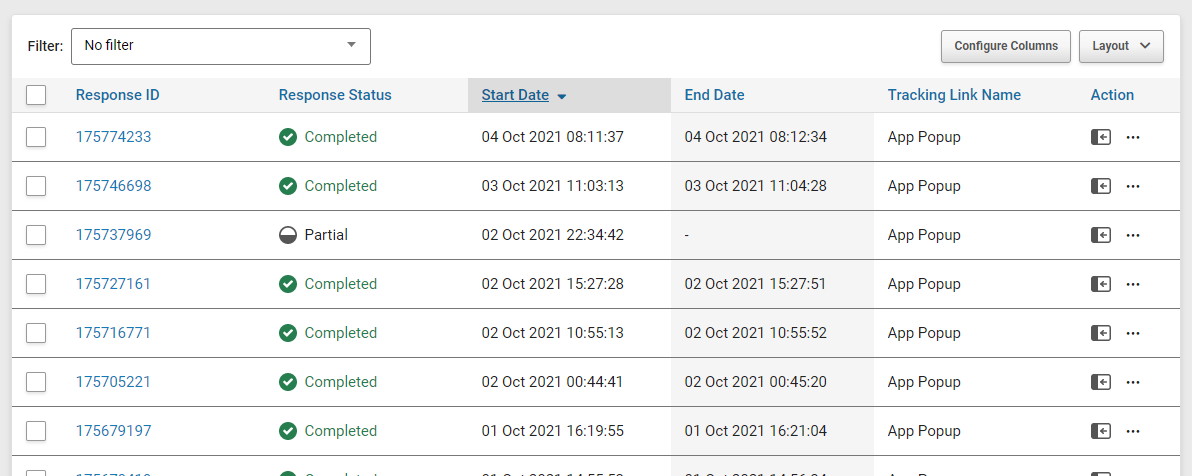1192x476 pixels.
Task: Check the box beside response 175716771
Action: [36, 333]
